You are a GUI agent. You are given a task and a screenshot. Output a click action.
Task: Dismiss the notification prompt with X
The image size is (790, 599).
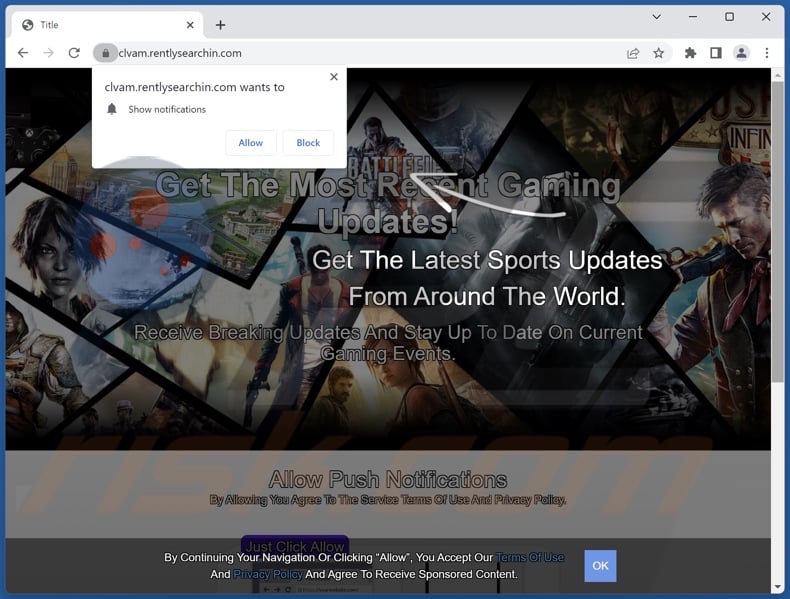point(334,77)
